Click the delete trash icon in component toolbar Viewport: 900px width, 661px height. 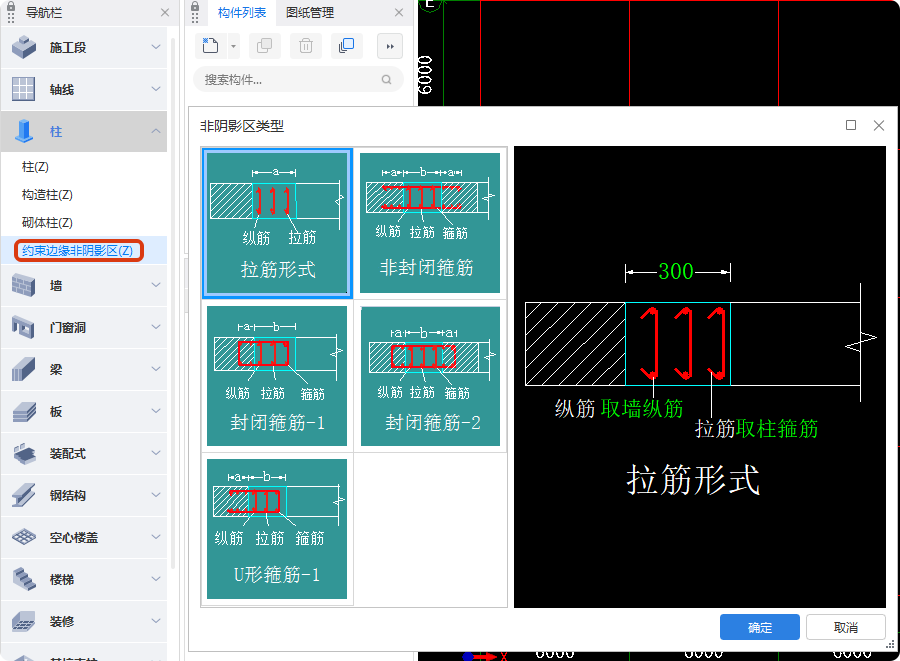click(305, 45)
